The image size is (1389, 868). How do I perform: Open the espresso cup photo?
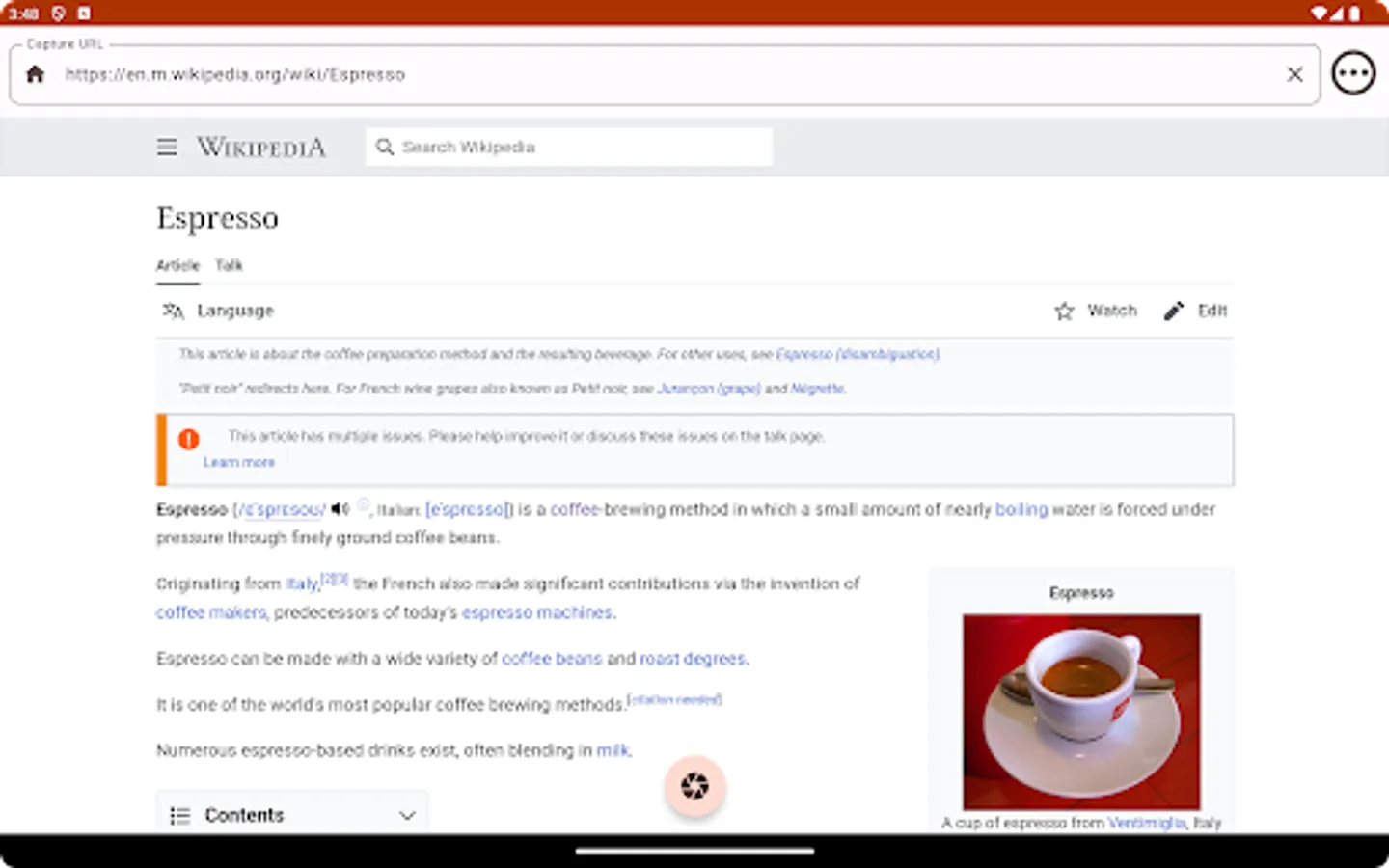[1081, 712]
